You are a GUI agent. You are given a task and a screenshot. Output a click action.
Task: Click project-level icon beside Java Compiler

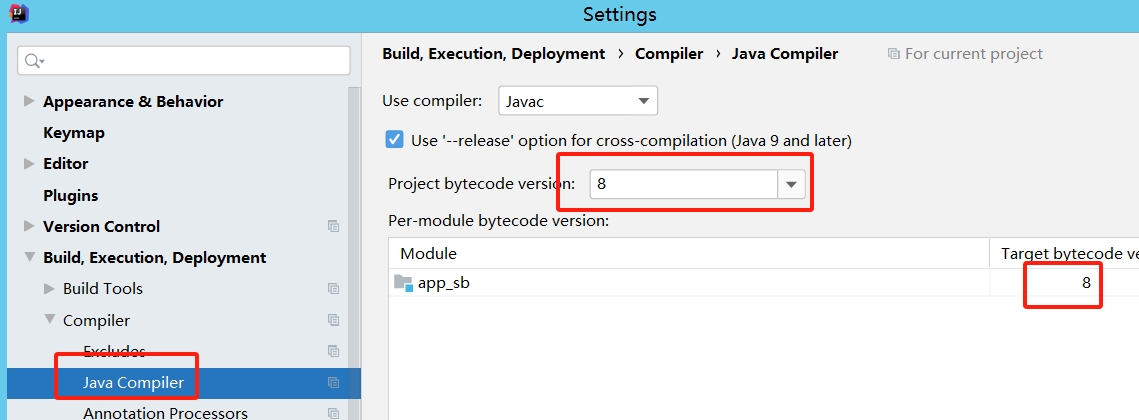tap(333, 383)
